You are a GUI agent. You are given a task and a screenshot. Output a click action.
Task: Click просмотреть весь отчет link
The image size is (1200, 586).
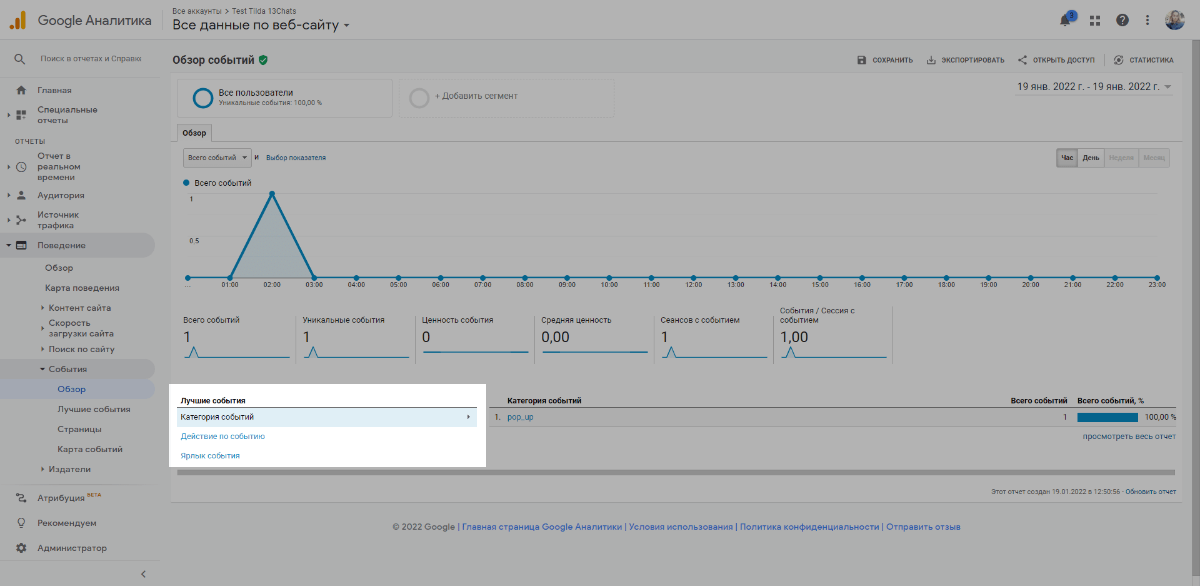click(1129, 436)
